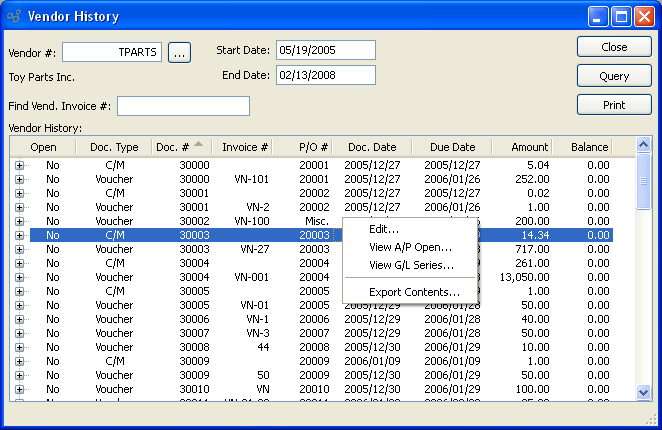The height and width of the screenshot is (430, 662).
Task: Open View G/L Series... from context menu
Action: [411, 265]
